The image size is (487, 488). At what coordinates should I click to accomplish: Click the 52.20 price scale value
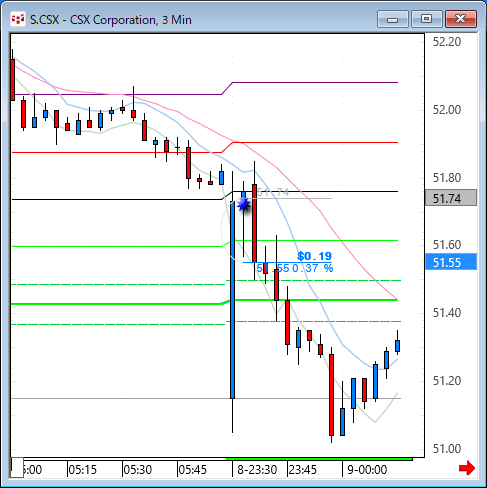coord(447,42)
